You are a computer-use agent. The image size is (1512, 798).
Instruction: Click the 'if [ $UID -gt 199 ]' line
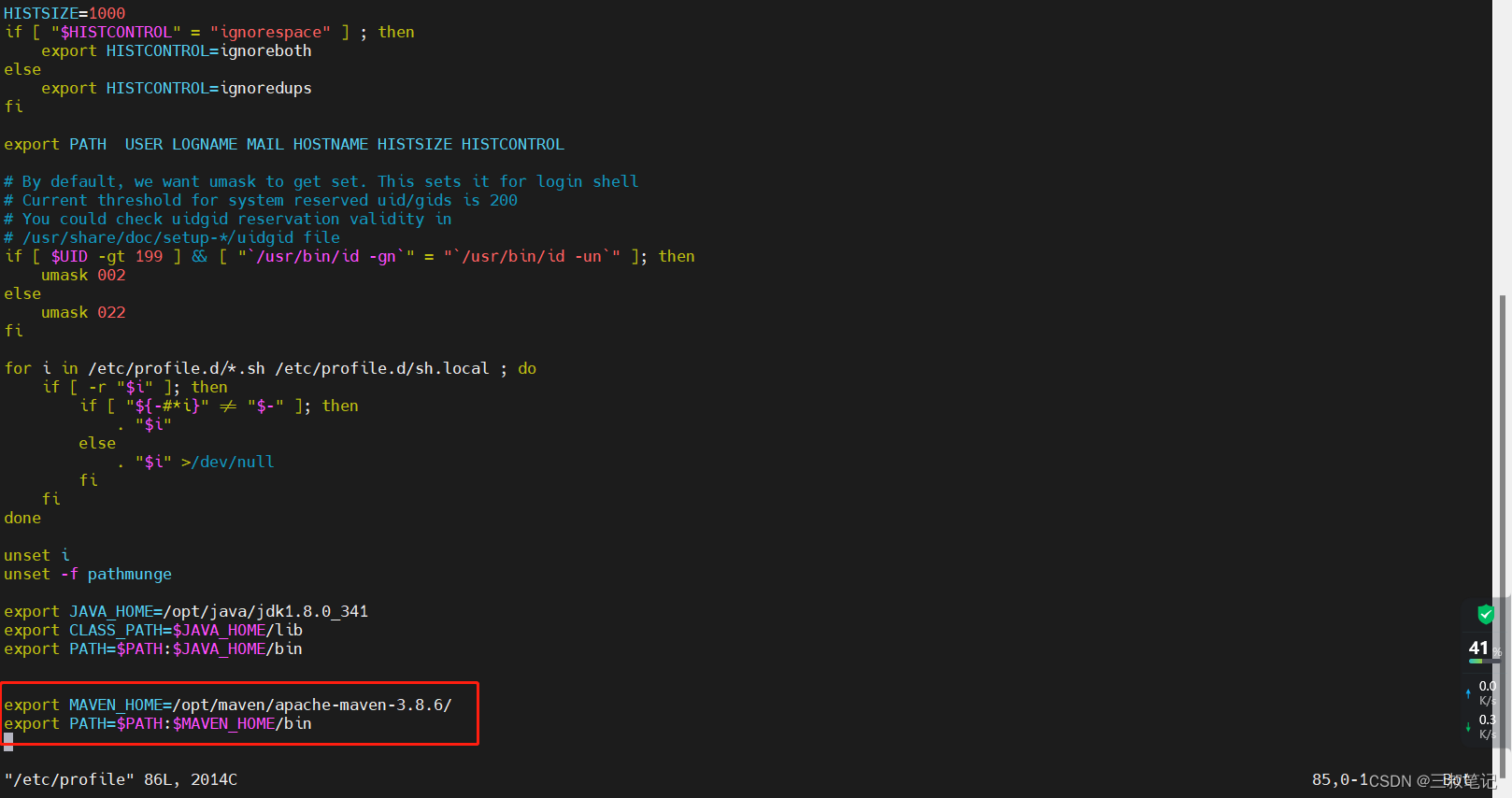(x=349, y=256)
